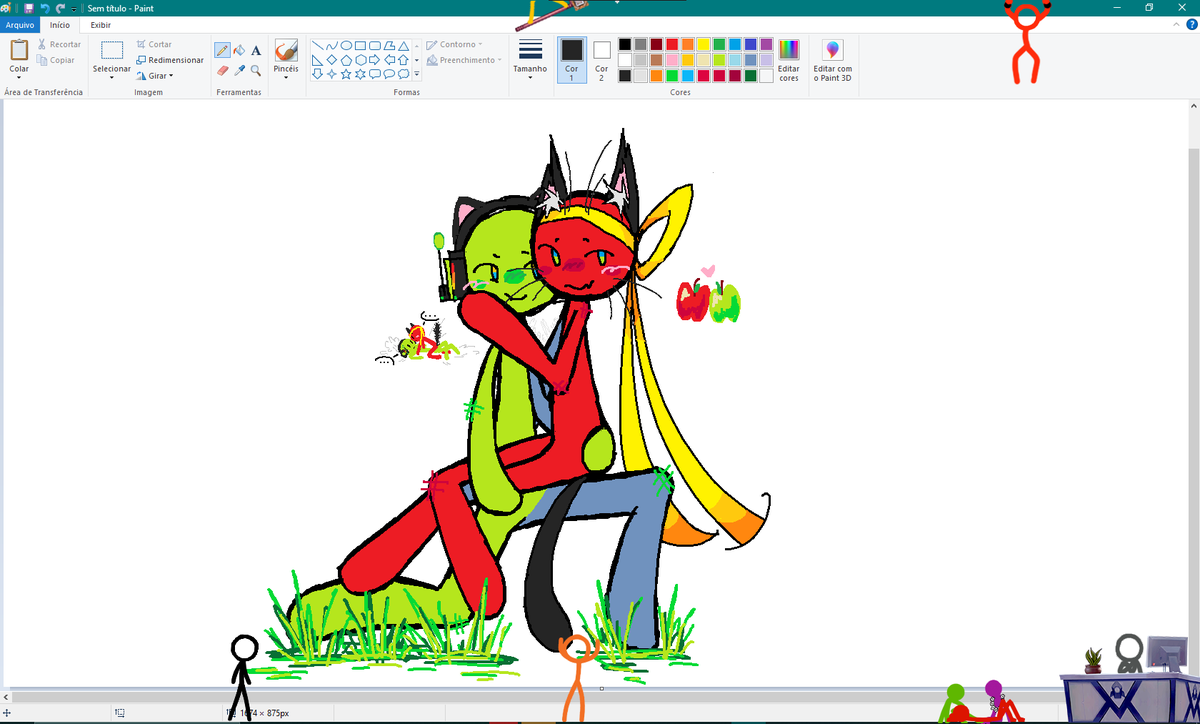Screen dimensions: 1200x724
Task: Switch to the Exibir tab
Action: 100,24
